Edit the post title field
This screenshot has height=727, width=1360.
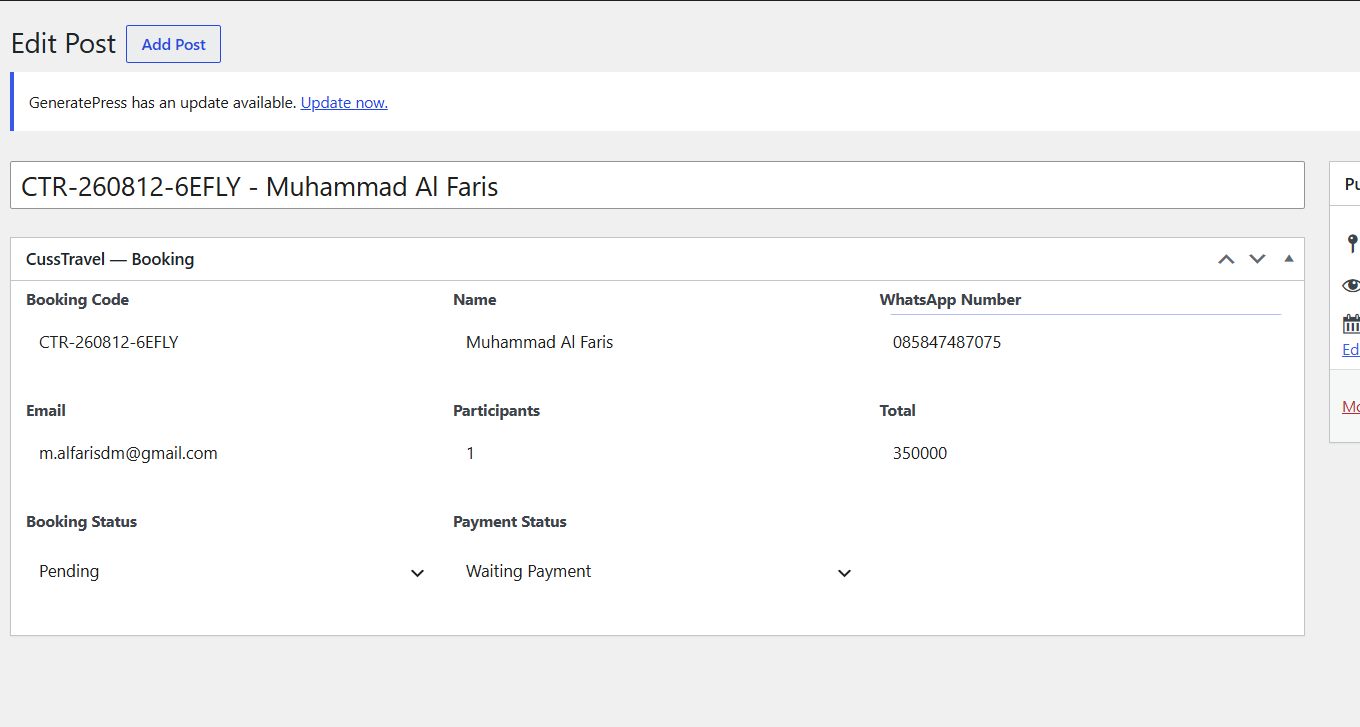pos(657,185)
